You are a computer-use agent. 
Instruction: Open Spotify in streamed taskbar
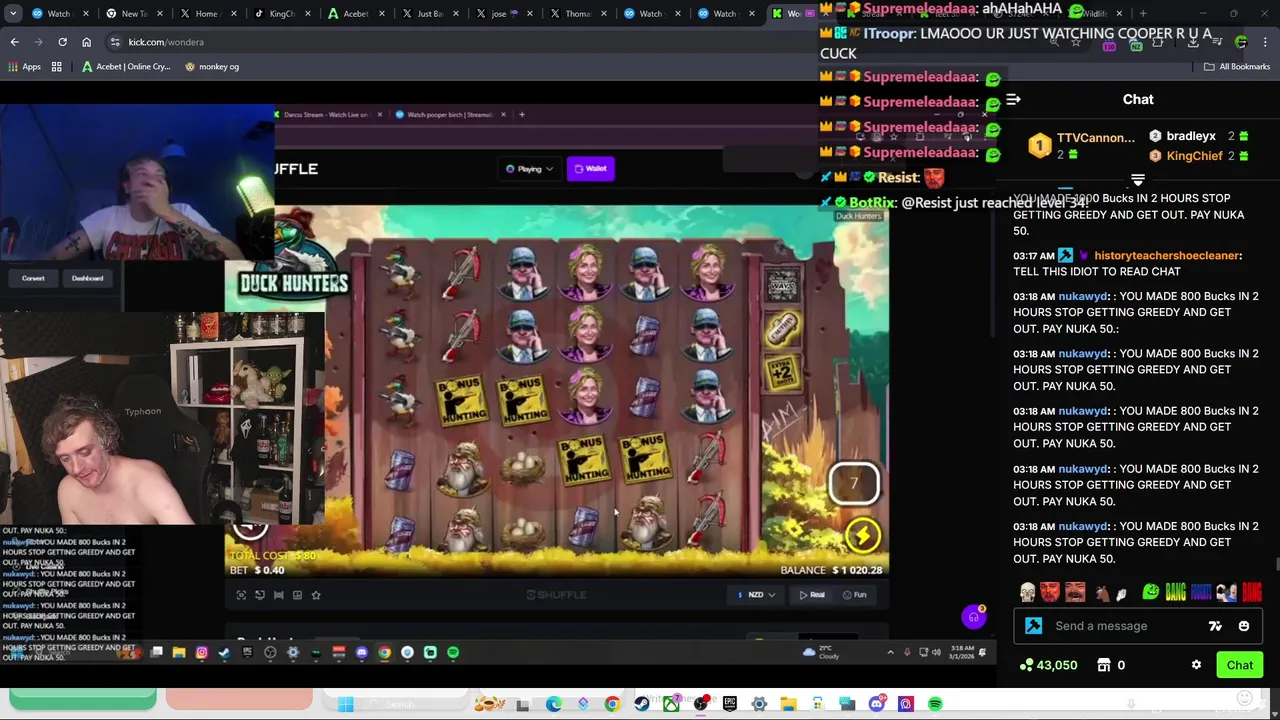point(453,653)
